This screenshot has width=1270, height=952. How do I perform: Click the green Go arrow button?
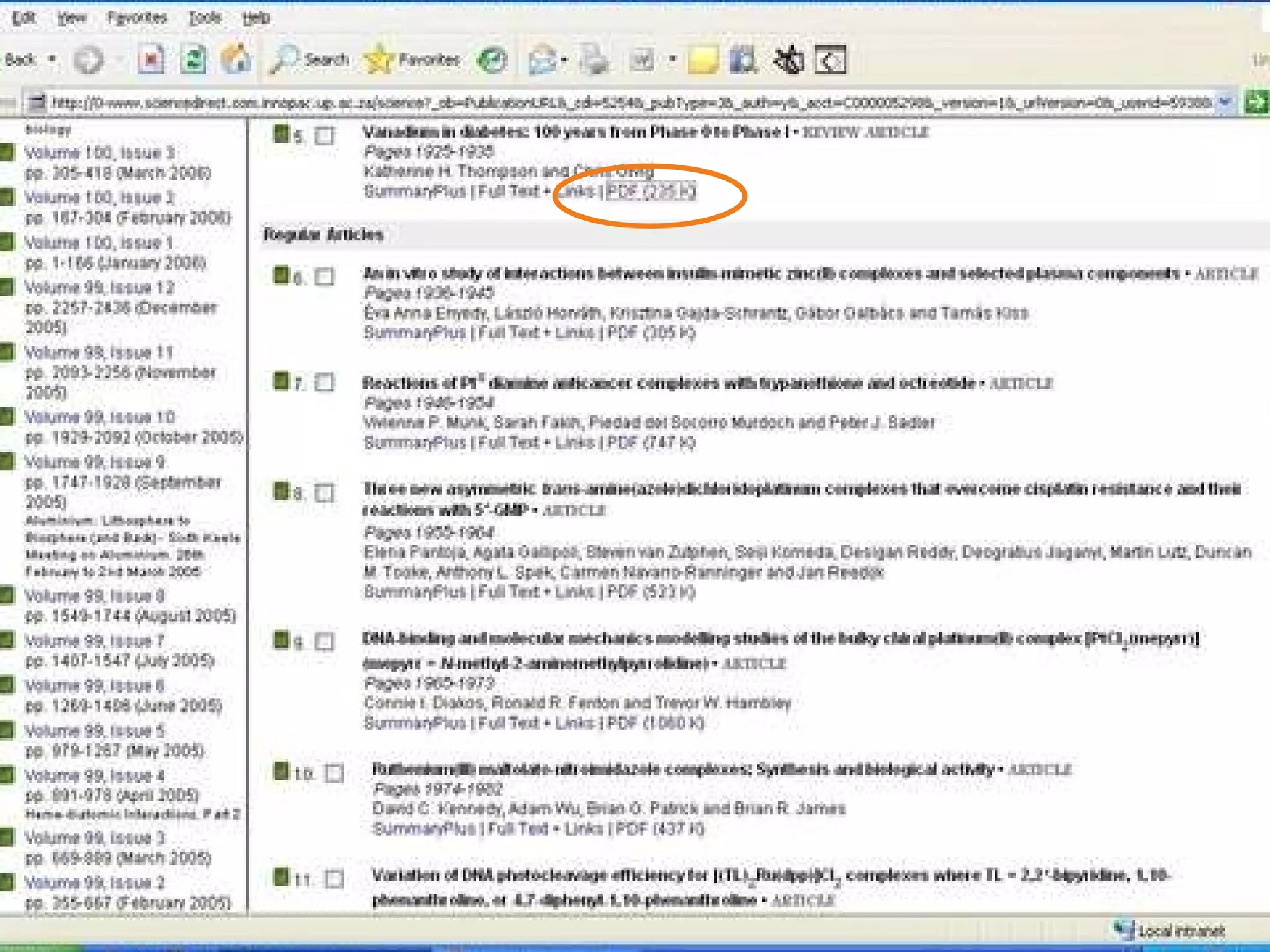click(x=1257, y=102)
